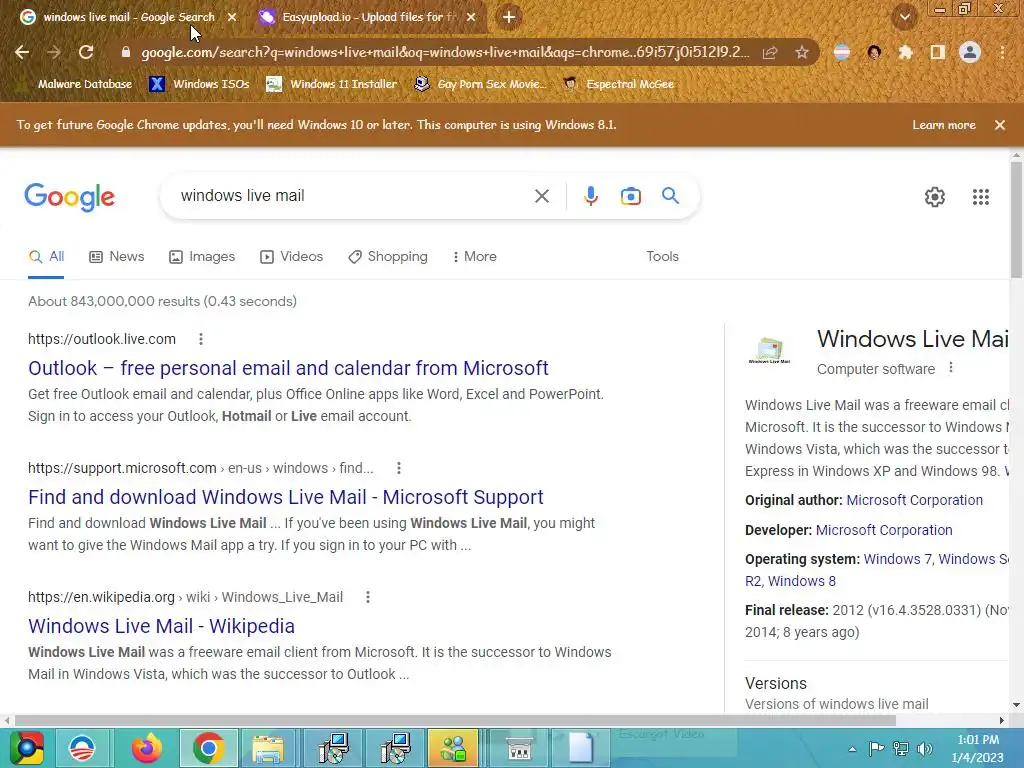Viewport: 1024px width, 768px height.
Task: Open a new browser tab
Action: click(509, 17)
